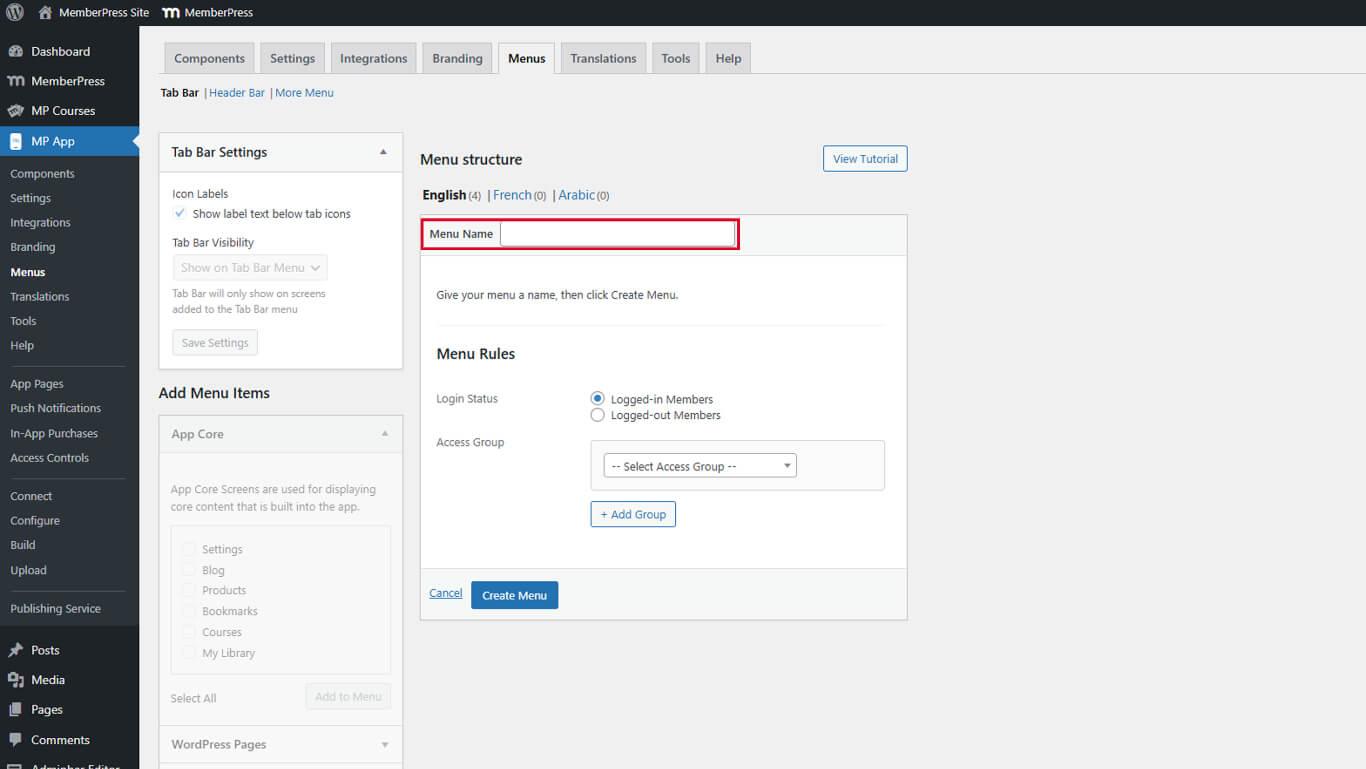
Task: Click the Header Bar link
Action: 237,93
